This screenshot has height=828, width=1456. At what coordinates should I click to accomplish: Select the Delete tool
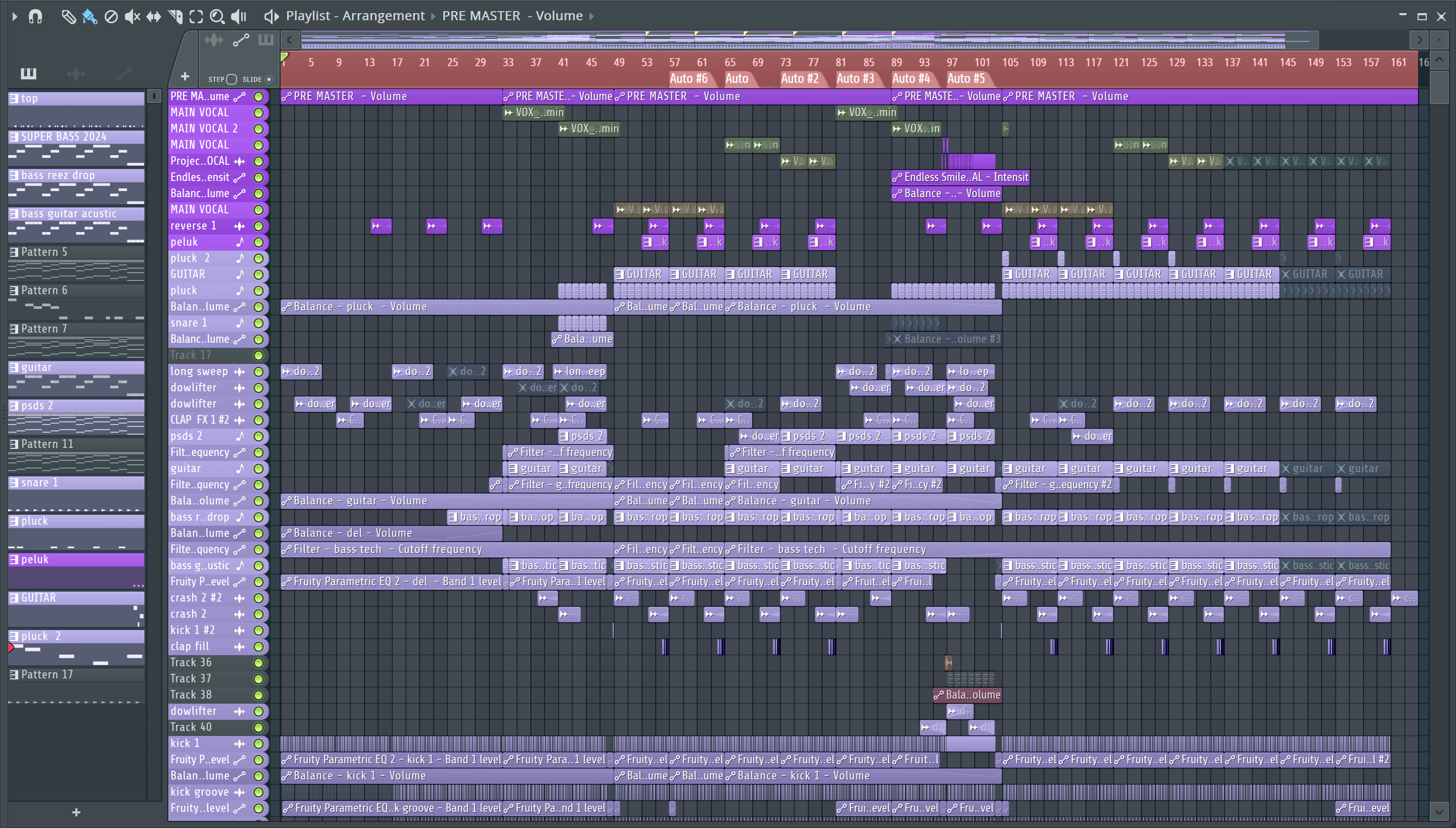click(x=111, y=17)
